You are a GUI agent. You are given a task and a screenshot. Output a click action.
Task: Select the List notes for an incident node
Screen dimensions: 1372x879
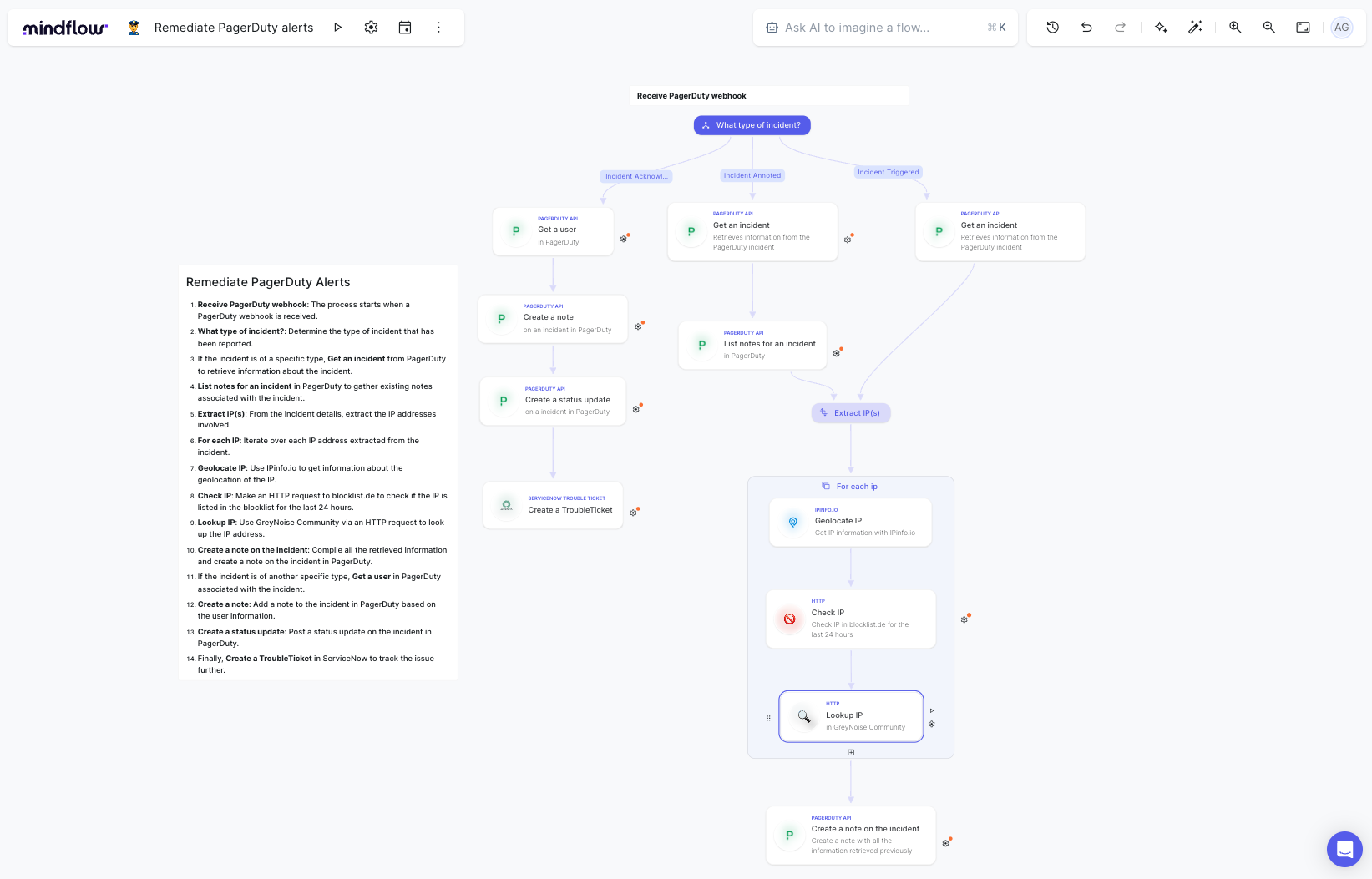tap(752, 345)
